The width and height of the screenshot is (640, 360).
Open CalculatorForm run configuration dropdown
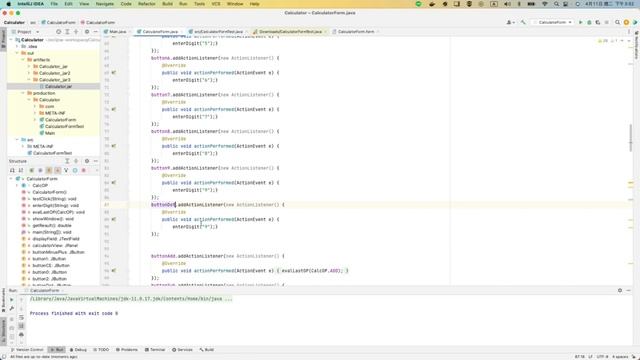tap(553, 22)
